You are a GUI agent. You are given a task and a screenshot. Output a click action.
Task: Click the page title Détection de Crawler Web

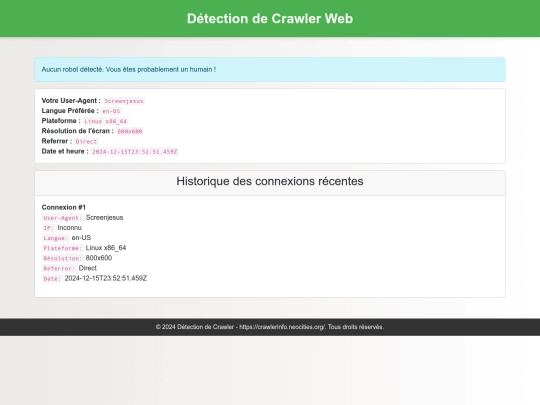tap(270, 19)
